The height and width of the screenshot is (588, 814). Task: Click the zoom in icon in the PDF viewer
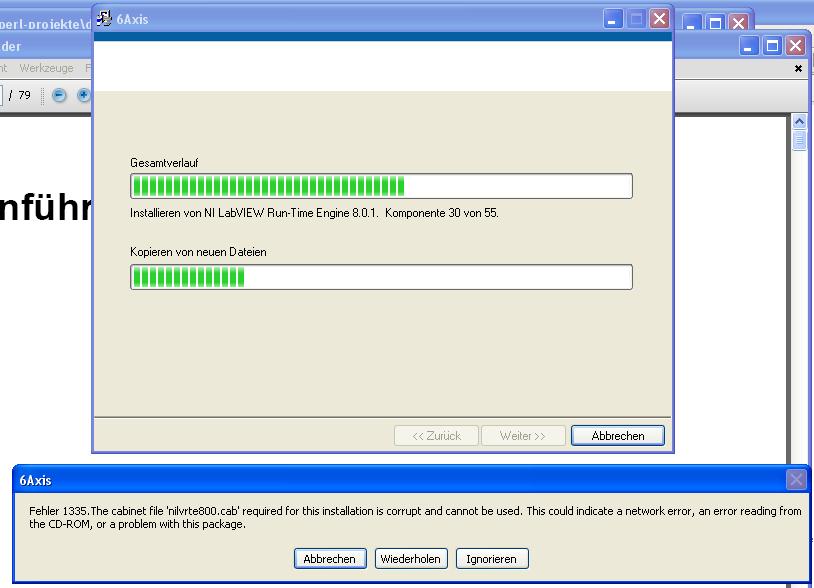pos(83,95)
